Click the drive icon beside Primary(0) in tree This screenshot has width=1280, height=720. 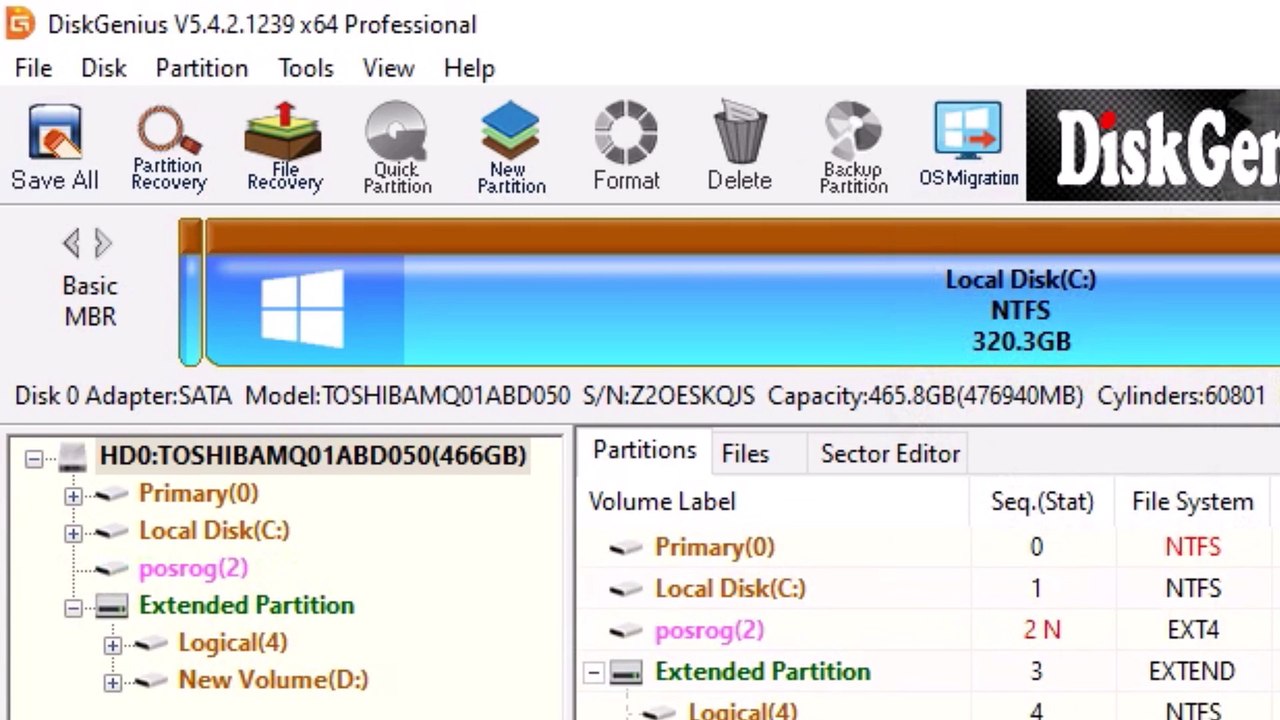tap(111, 494)
